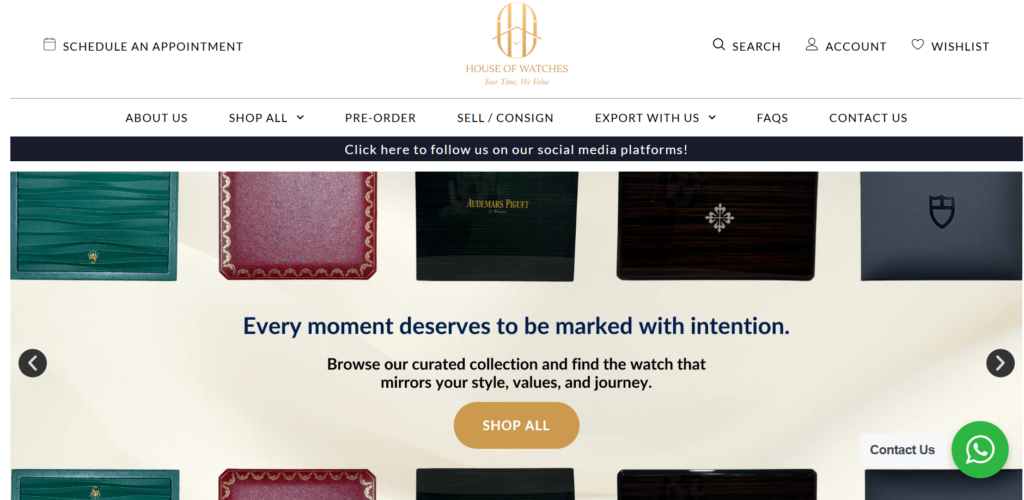Open the About Us menu item

pyautogui.click(x=156, y=118)
